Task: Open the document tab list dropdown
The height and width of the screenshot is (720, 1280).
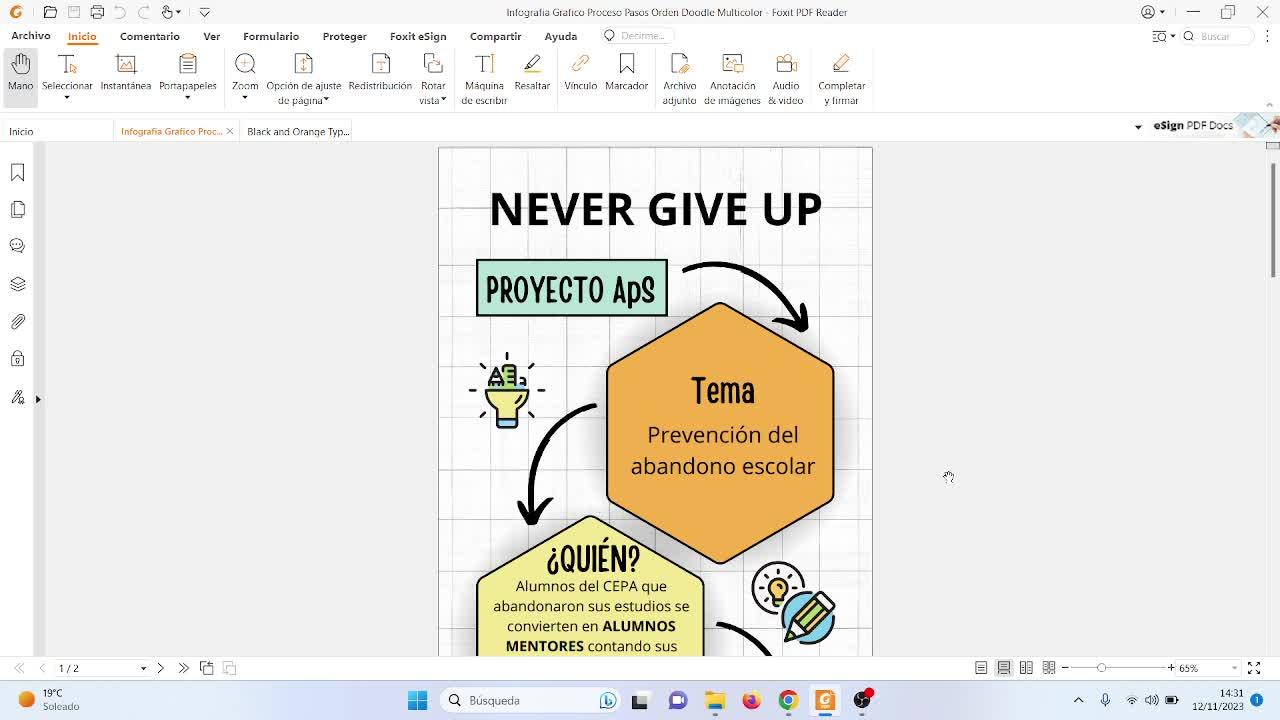Action: pyautogui.click(x=1138, y=127)
